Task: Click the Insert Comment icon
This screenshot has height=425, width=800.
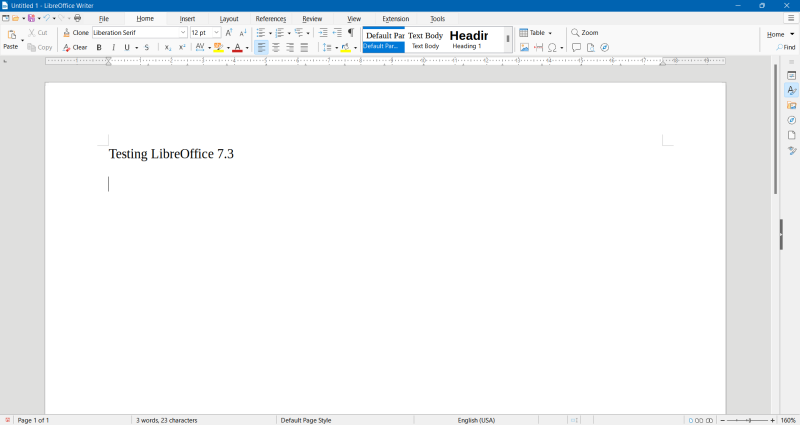Action: [x=576, y=47]
